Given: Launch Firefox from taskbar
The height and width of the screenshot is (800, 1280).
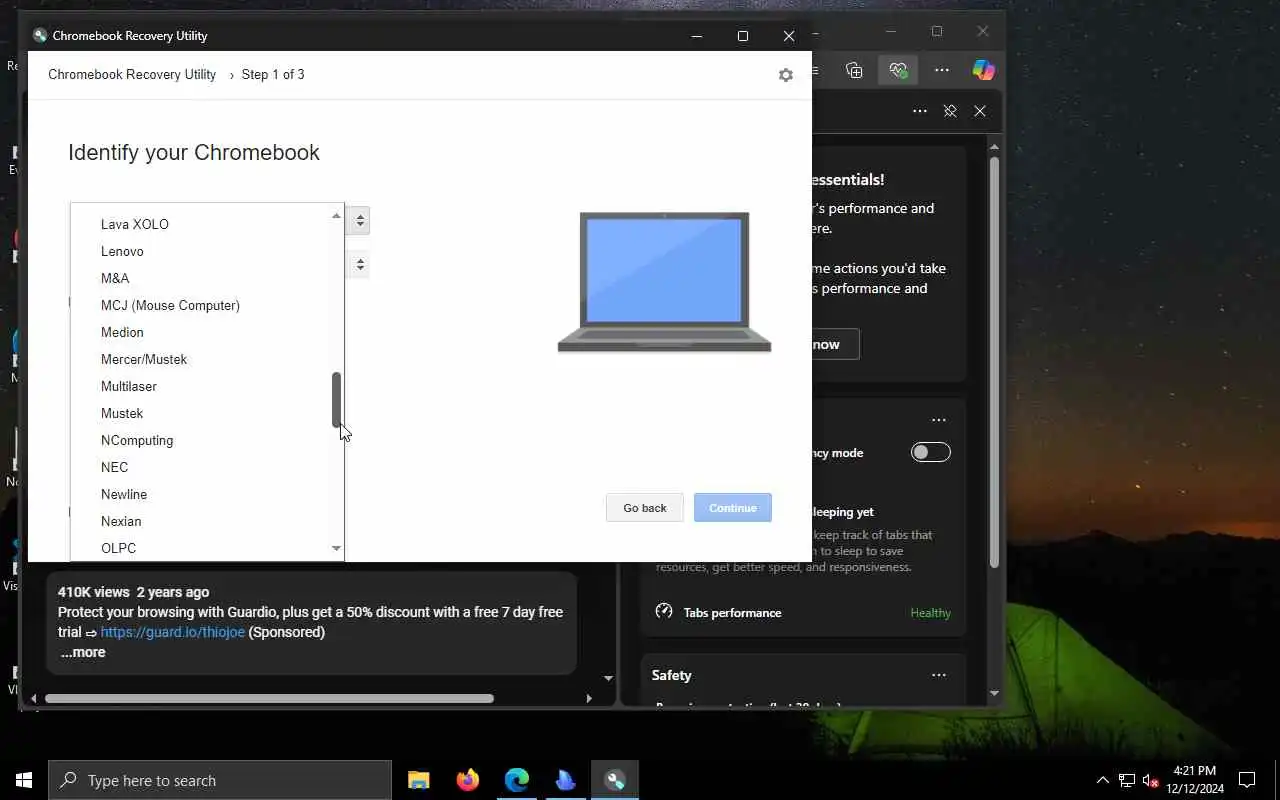Looking at the screenshot, I should coord(467,780).
